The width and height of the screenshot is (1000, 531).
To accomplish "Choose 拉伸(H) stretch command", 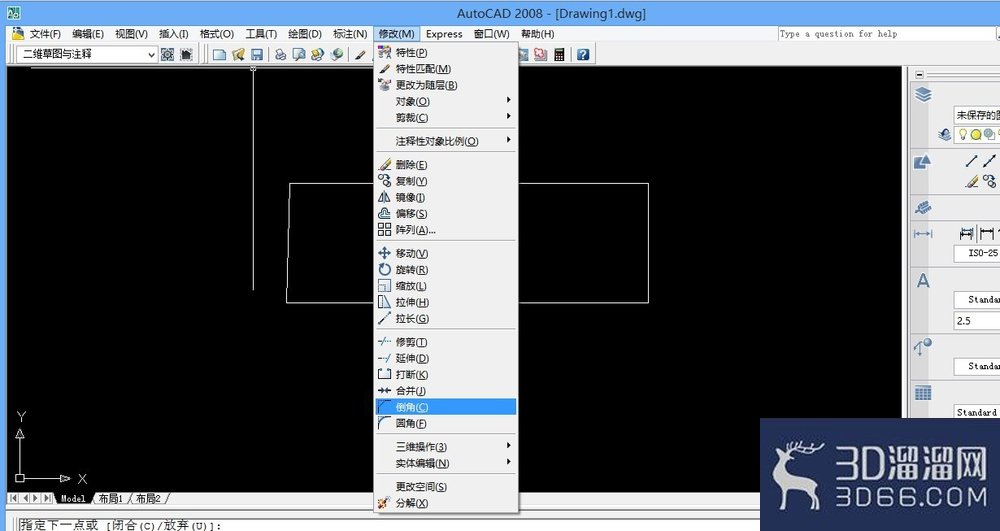I will coord(446,302).
